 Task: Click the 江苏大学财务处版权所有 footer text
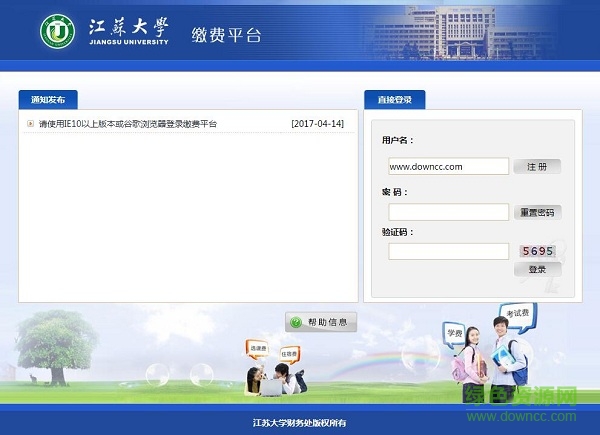pos(299,423)
